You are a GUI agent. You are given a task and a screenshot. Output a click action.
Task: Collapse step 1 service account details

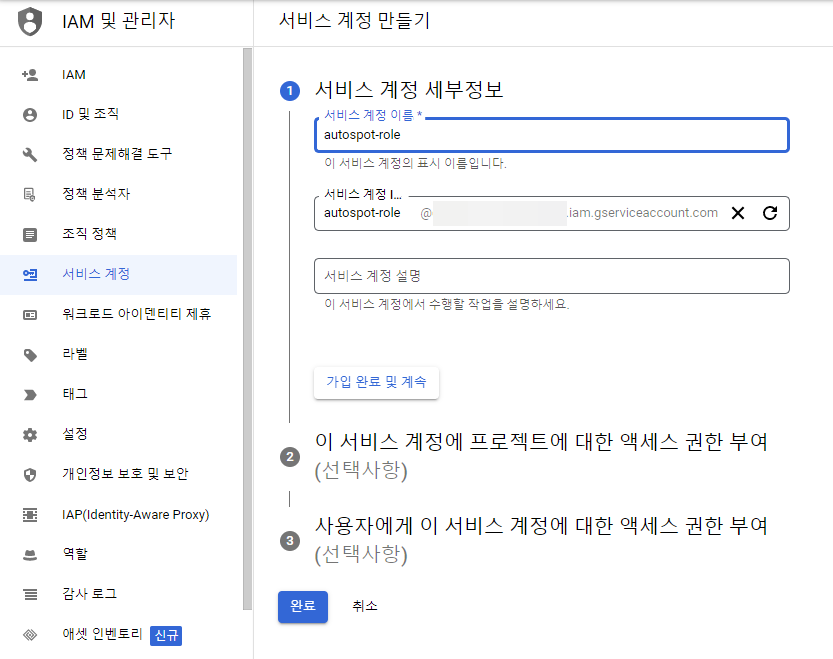(408, 90)
